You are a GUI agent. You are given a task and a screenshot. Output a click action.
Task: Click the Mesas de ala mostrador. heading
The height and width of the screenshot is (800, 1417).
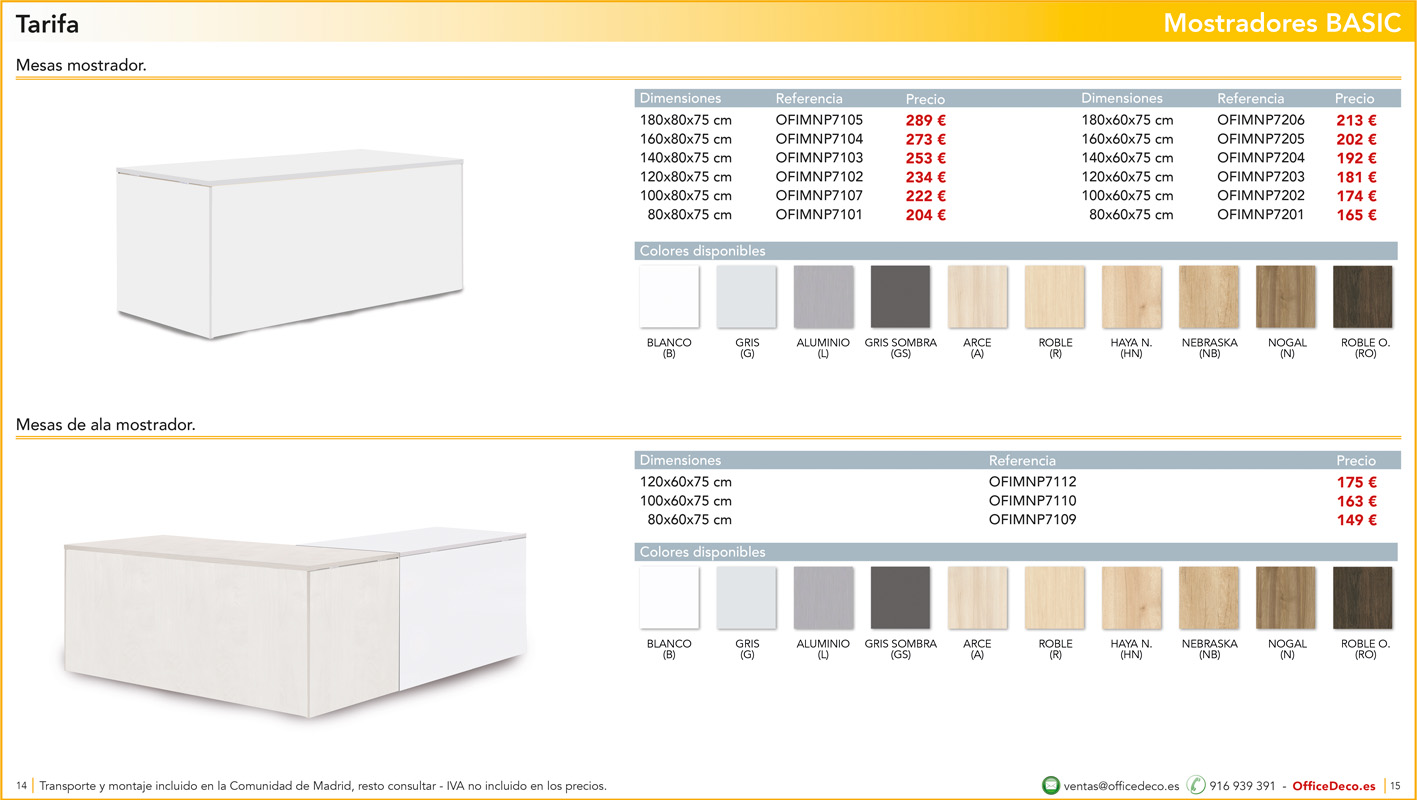pos(106,425)
